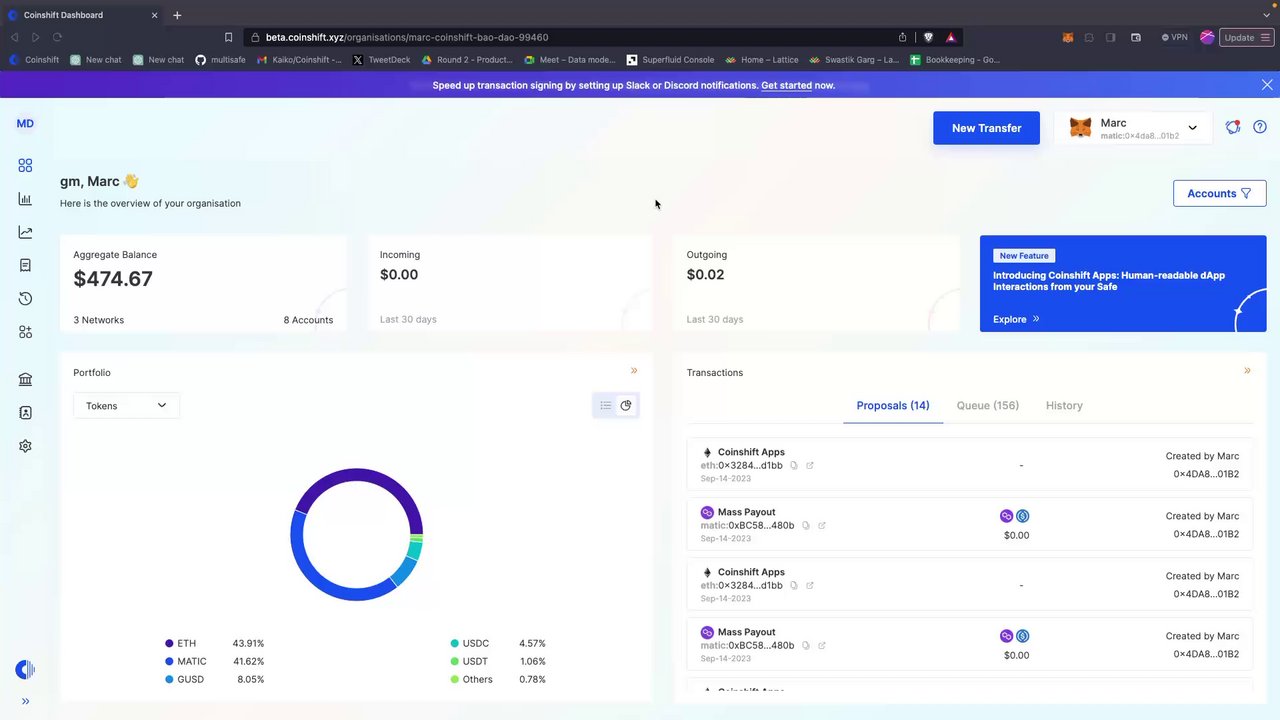The width and height of the screenshot is (1280, 720).
Task: Click the MD organisation avatar
Action: (25, 124)
